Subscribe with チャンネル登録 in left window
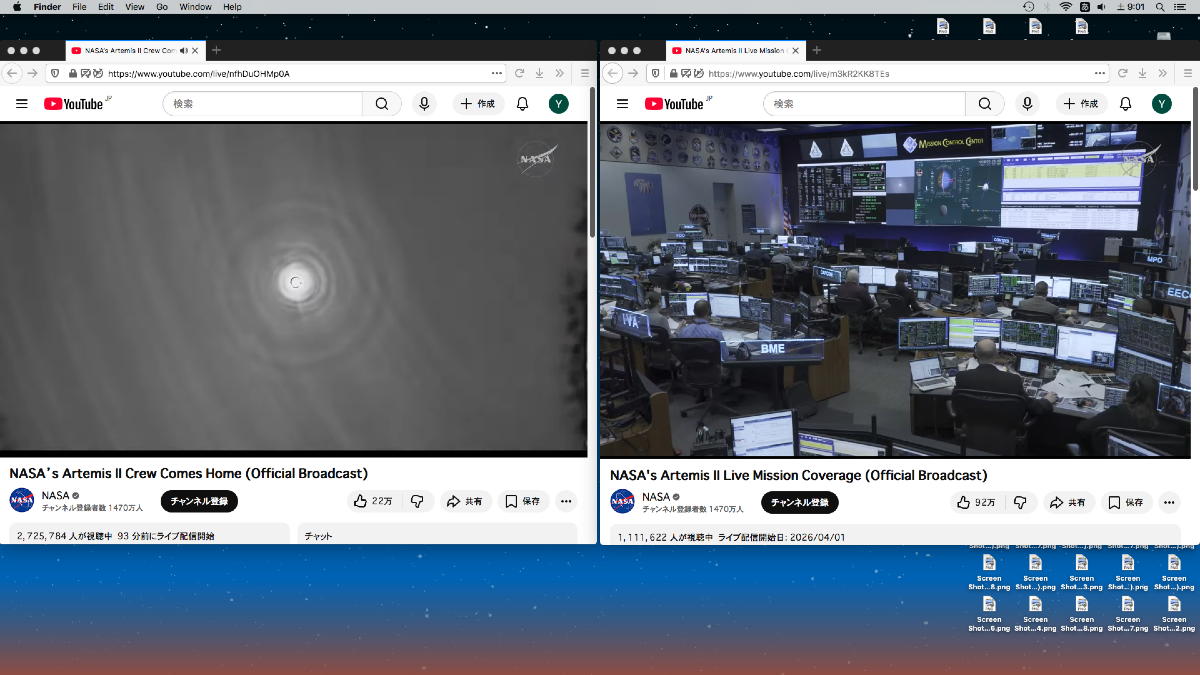Screen dimensions: 1200x675 199,501
